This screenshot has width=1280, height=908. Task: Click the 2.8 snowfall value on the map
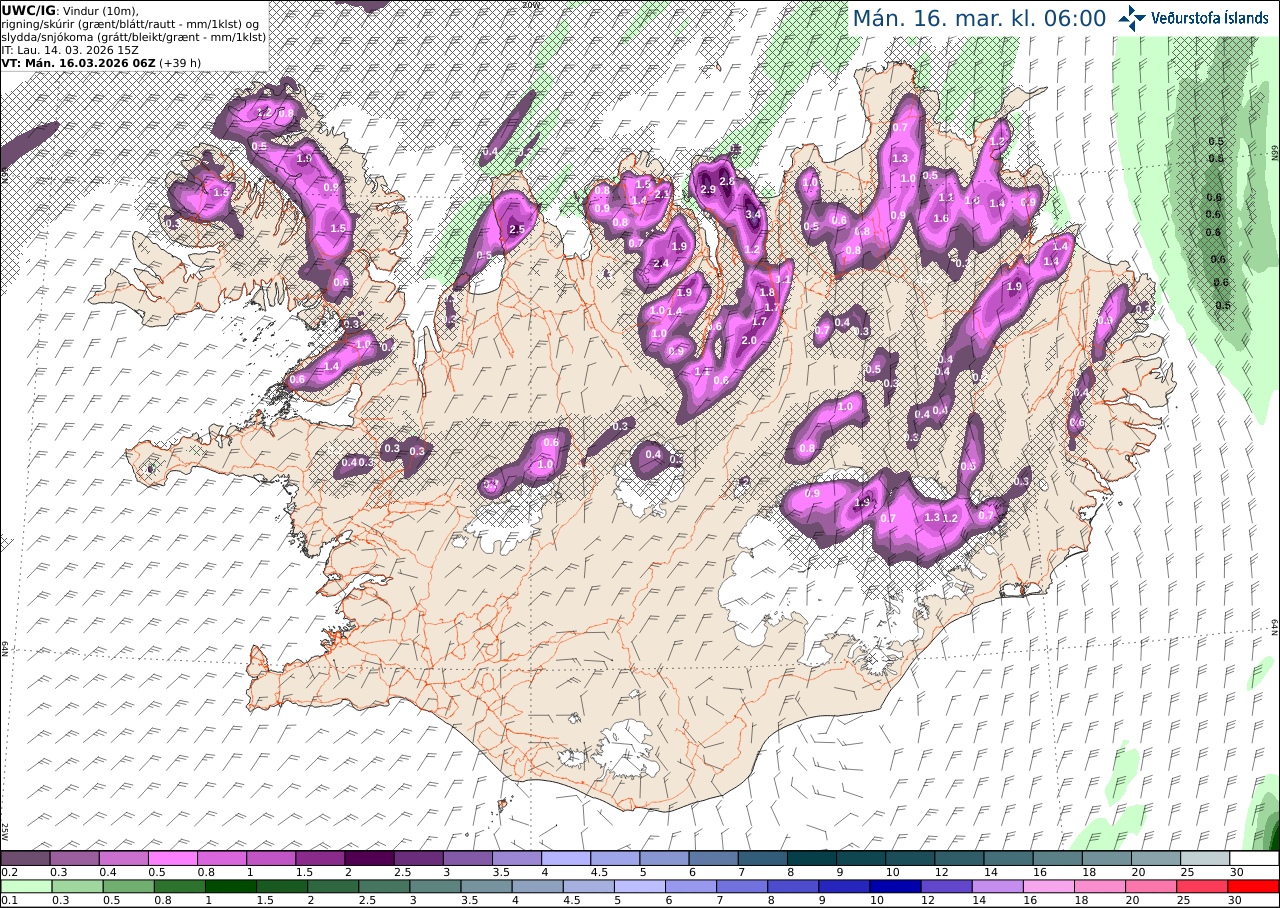pyautogui.click(x=727, y=181)
